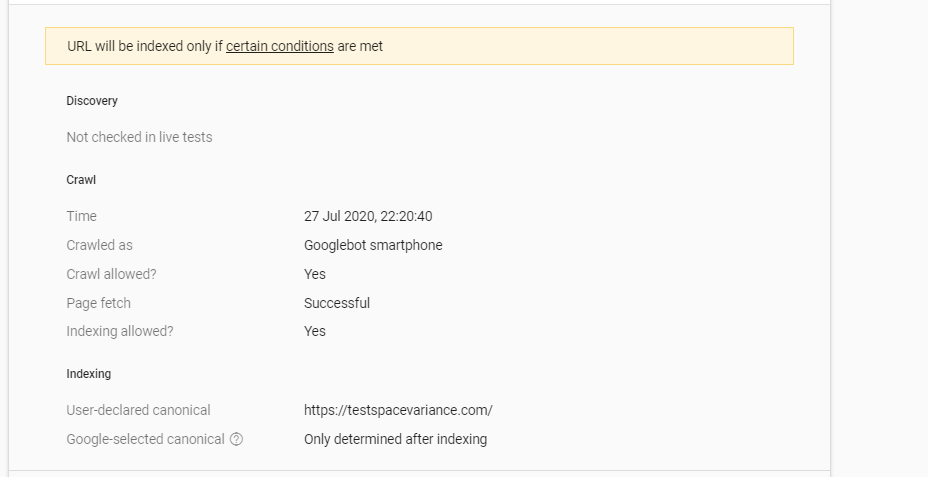The width and height of the screenshot is (928, 477).
Task: Click 'Yes' next to Crawl allowed
Action: tap(315, 274)
